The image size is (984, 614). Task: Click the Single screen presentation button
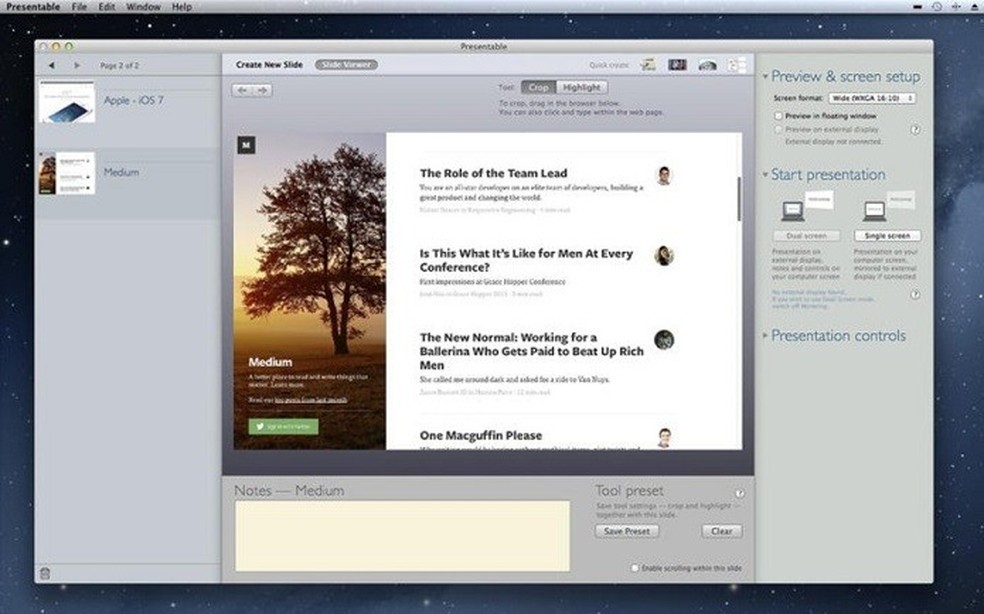pos(888,235)
